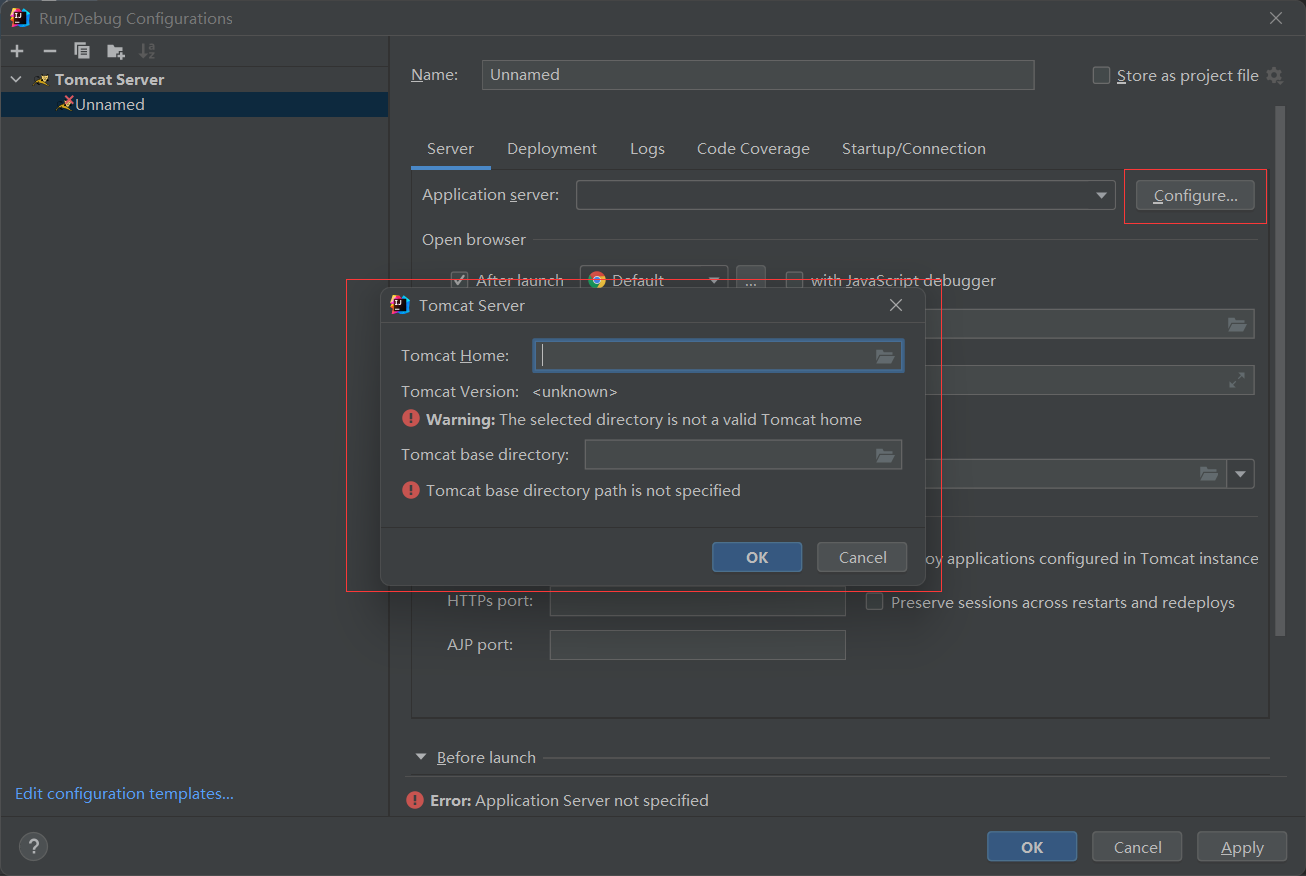Click the ellipsis browser options button

tap(751, 280)
